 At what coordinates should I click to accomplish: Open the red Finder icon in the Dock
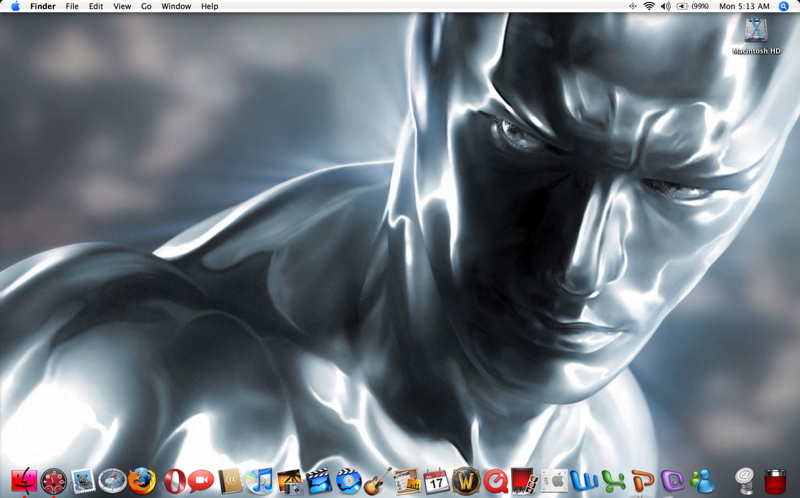pos(24,481)
